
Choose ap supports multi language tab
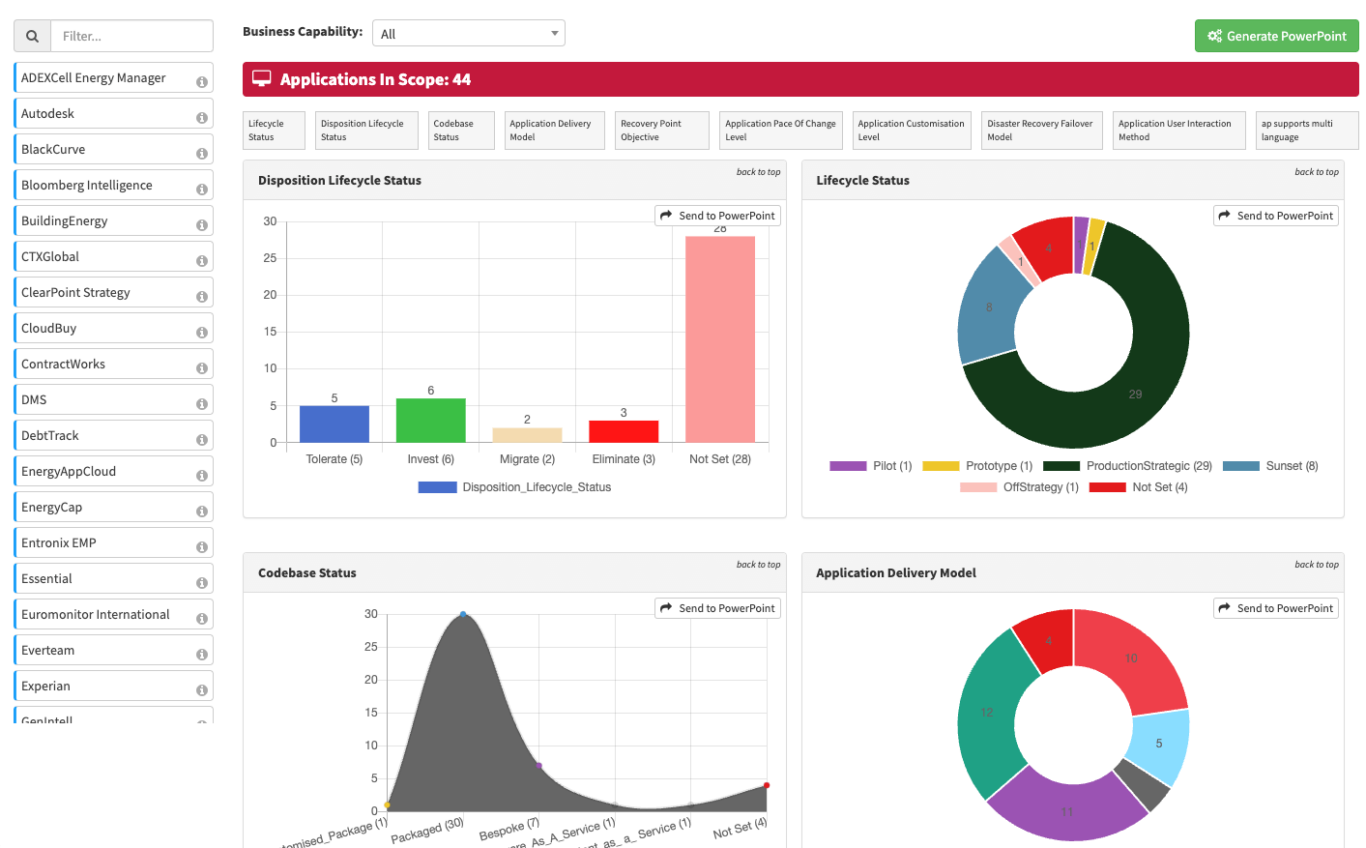pos(1307,130)
